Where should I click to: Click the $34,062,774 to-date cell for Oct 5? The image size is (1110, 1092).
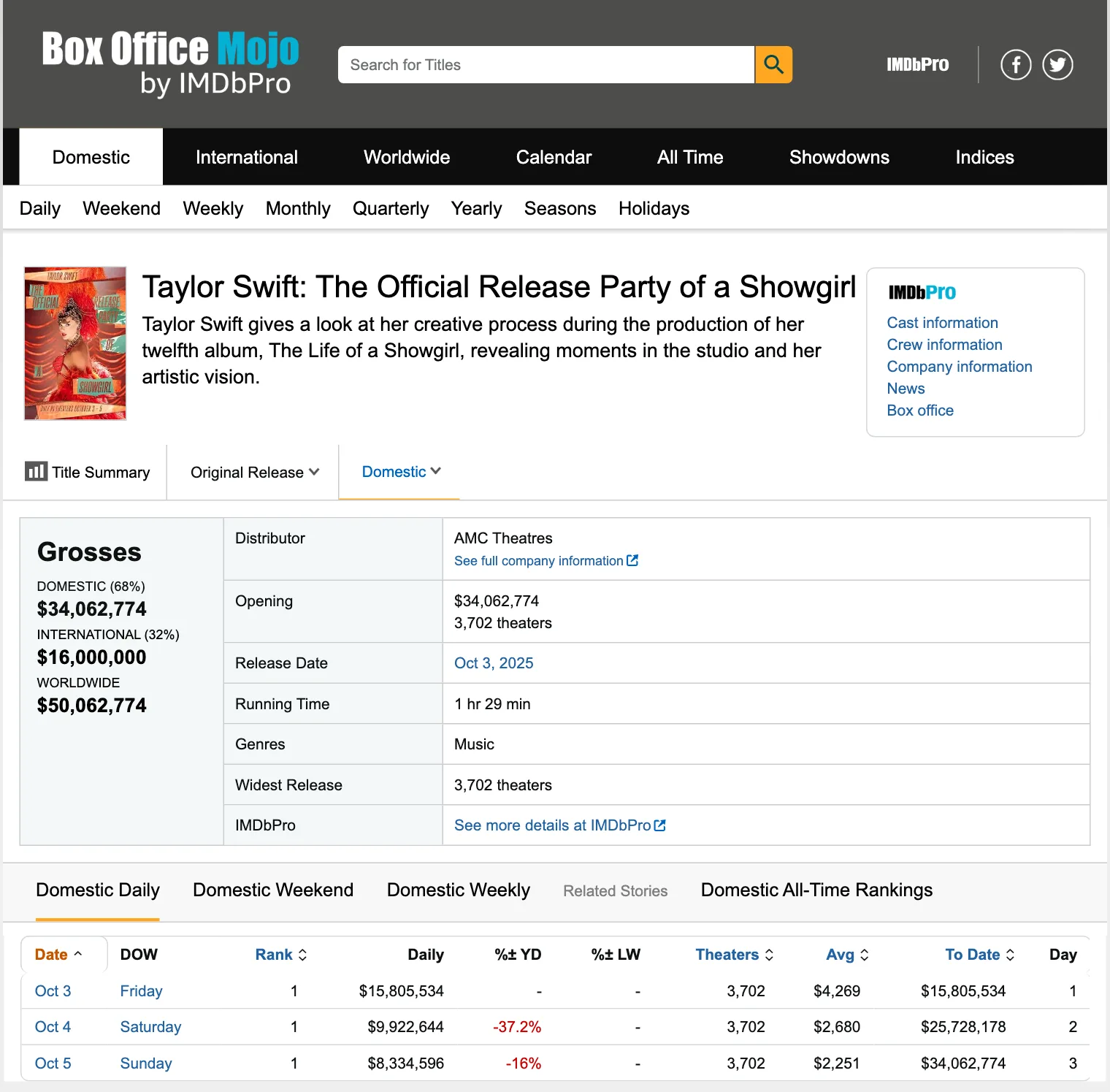(963, 1064)
